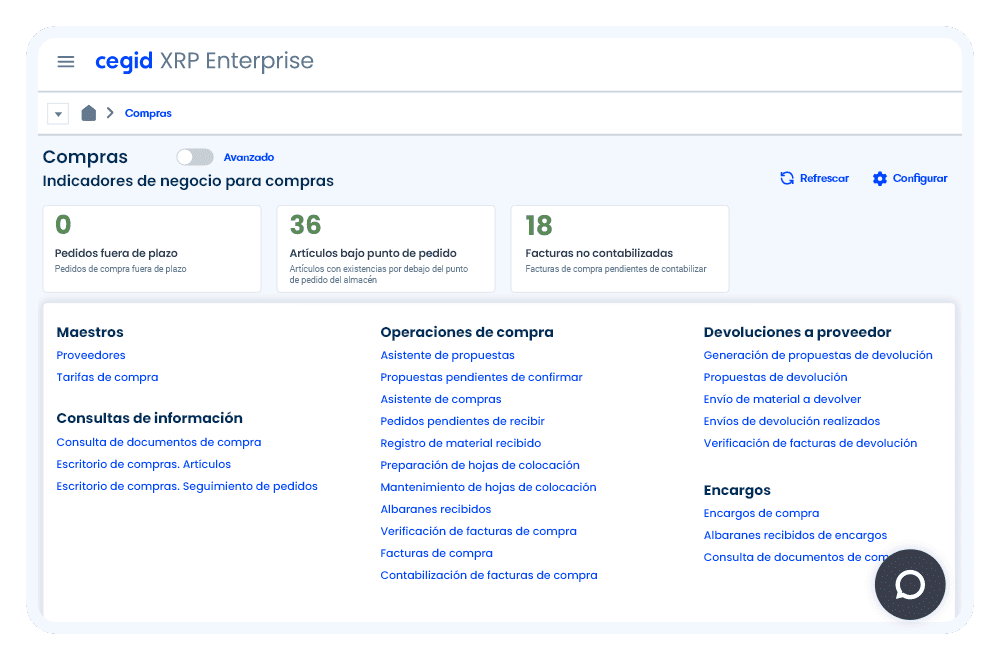Viewport: 1000px width, 660px height.
Task: Open Encargos de compra
Action: coord(761,513)
